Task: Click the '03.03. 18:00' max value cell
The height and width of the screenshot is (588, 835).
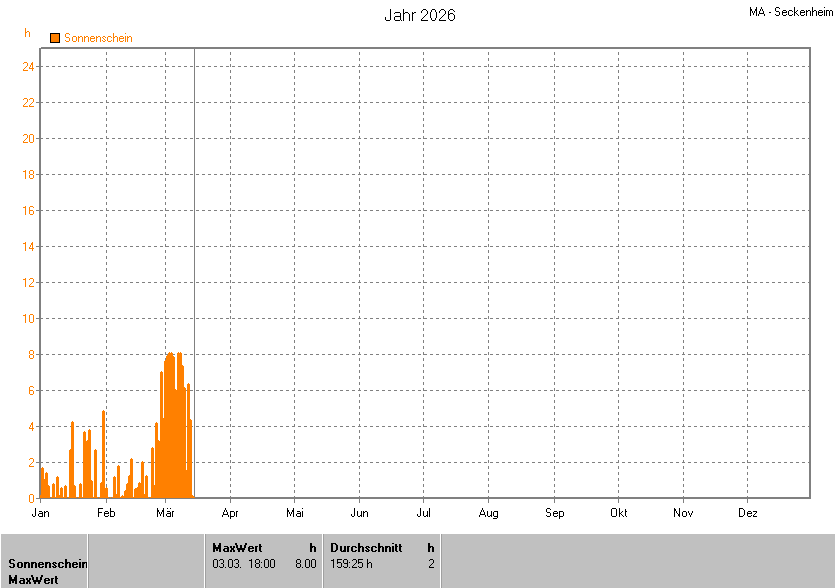Action: [x=244, y=564]
